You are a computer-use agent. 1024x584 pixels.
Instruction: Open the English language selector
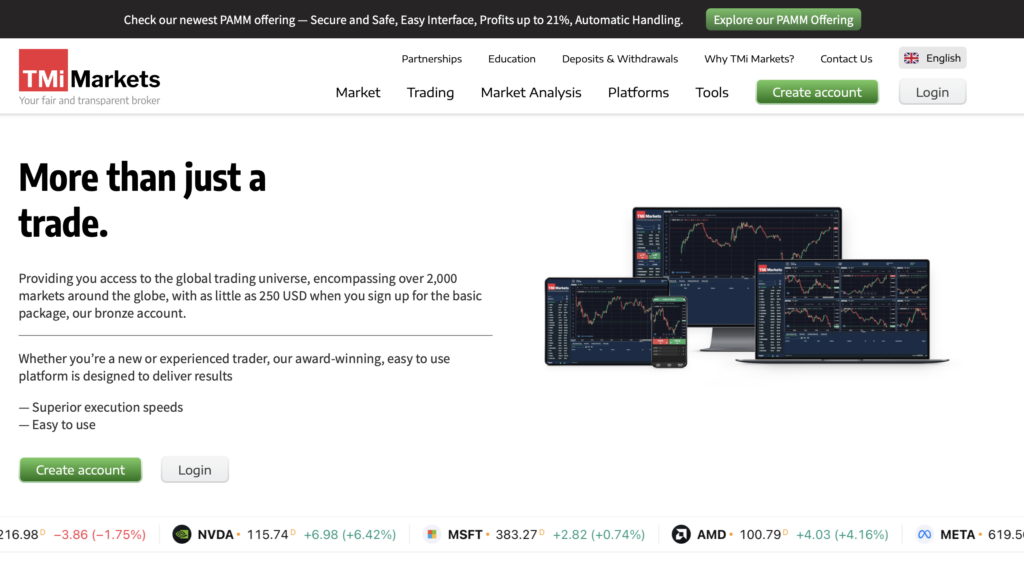932,58
